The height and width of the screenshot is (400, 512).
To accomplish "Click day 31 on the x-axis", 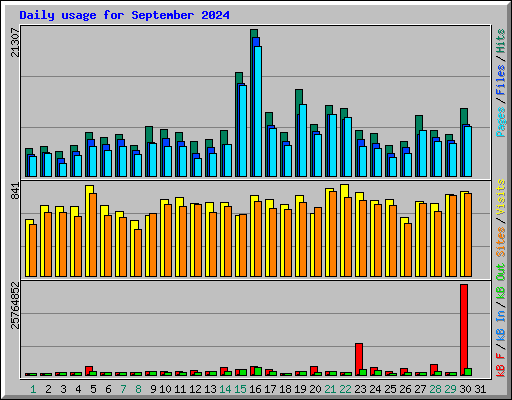I will coord(480,389).
